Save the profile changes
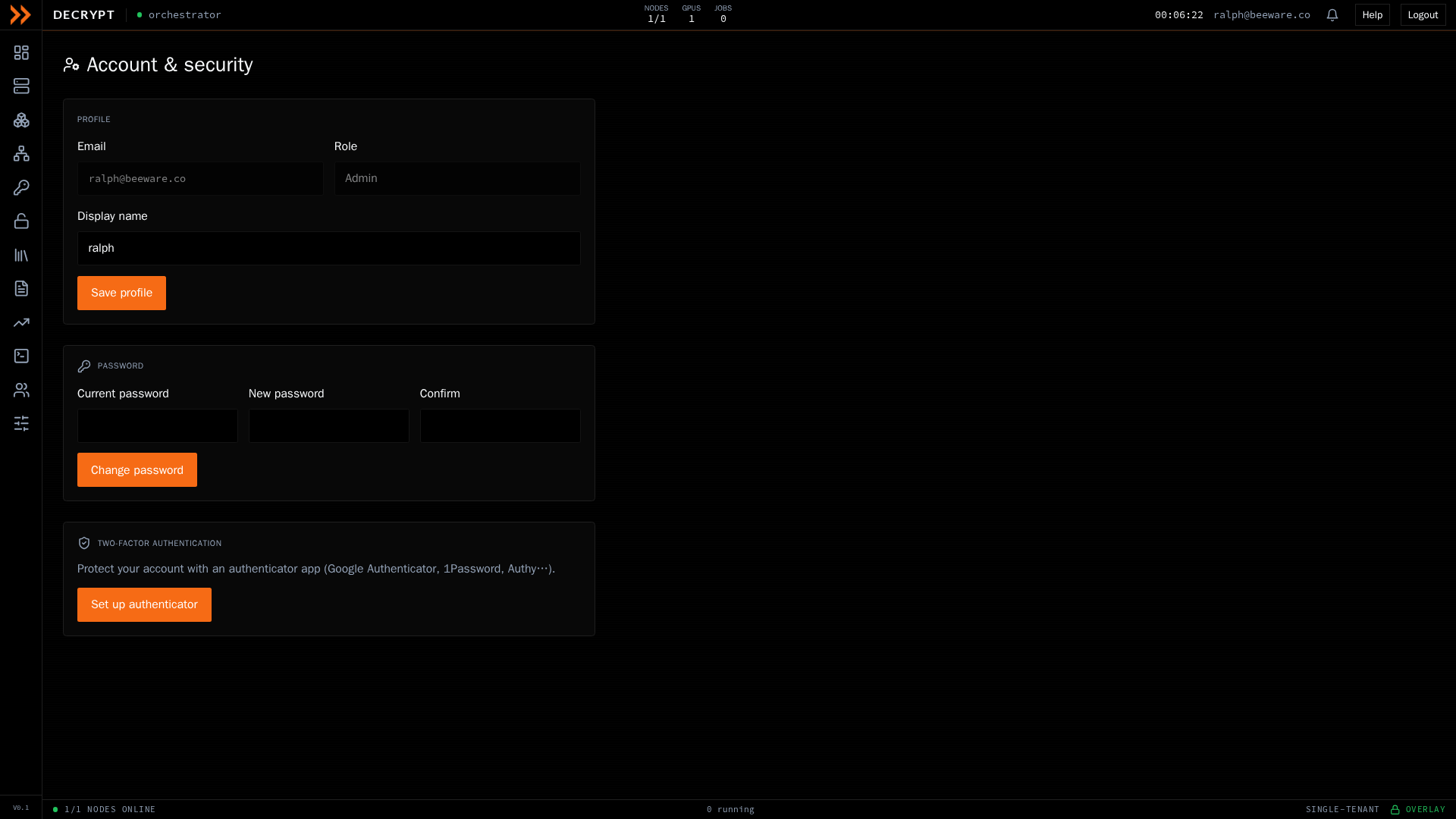 coord(121,293)
